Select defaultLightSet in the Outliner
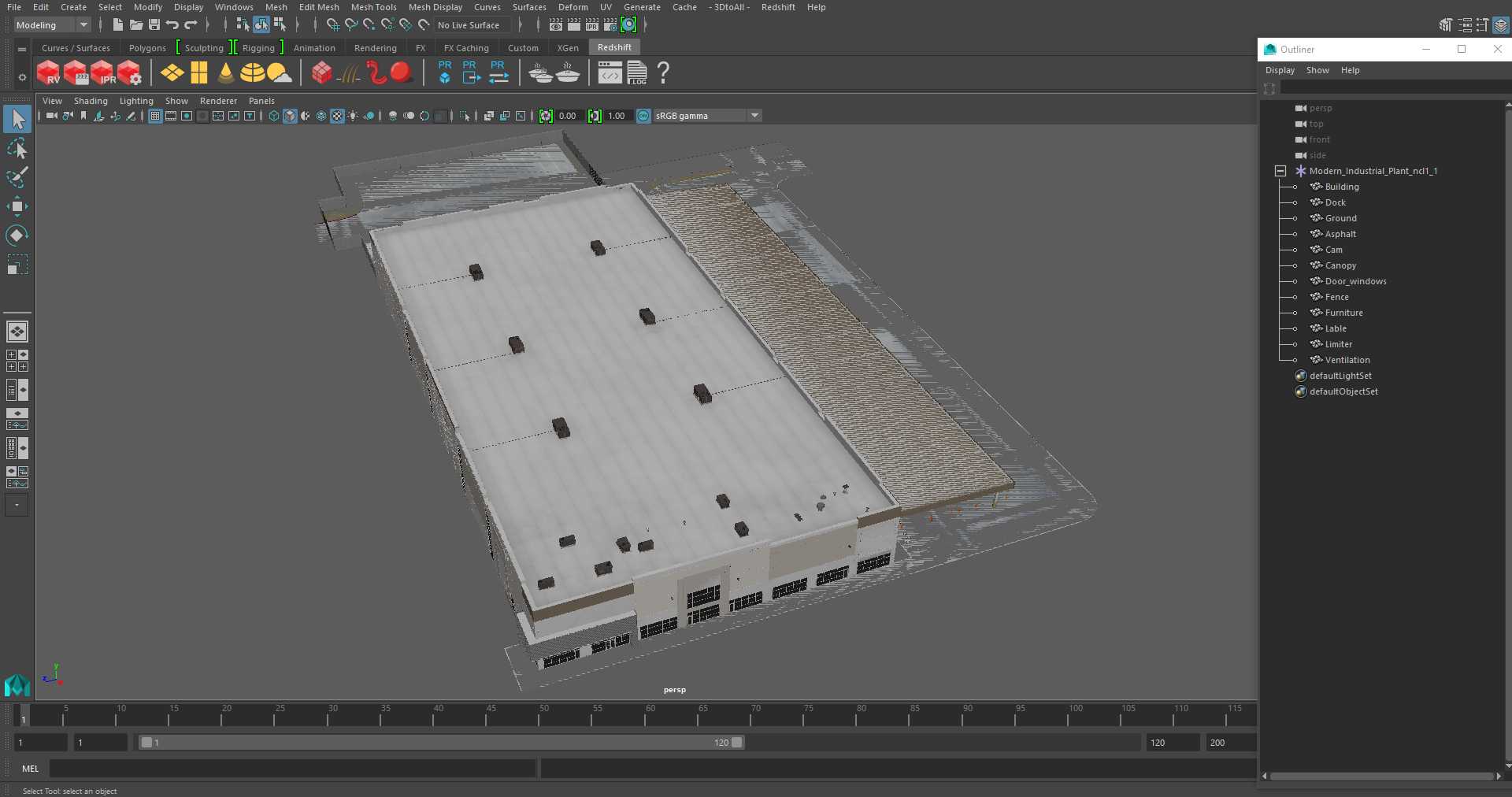The image size is (1512, 797). [x=1340, y=376]
